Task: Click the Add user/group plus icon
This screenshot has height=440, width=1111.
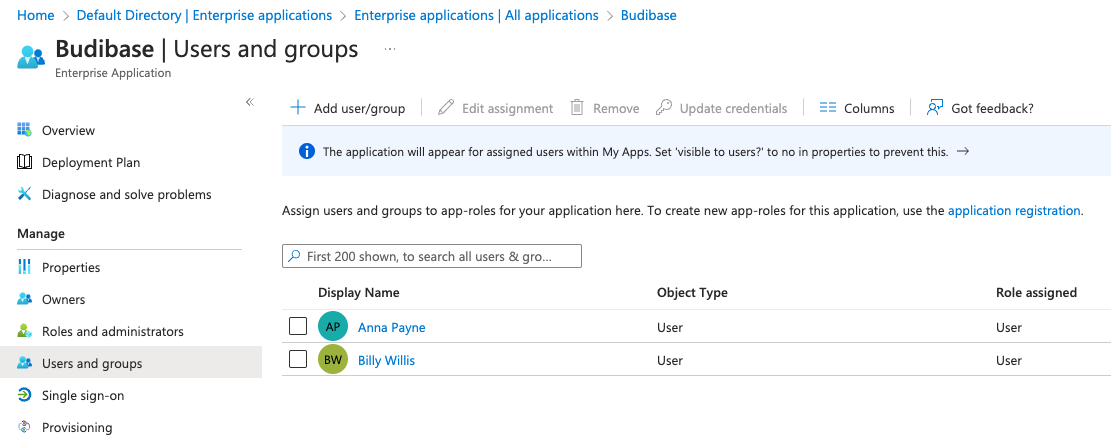Action: (297, 107)
